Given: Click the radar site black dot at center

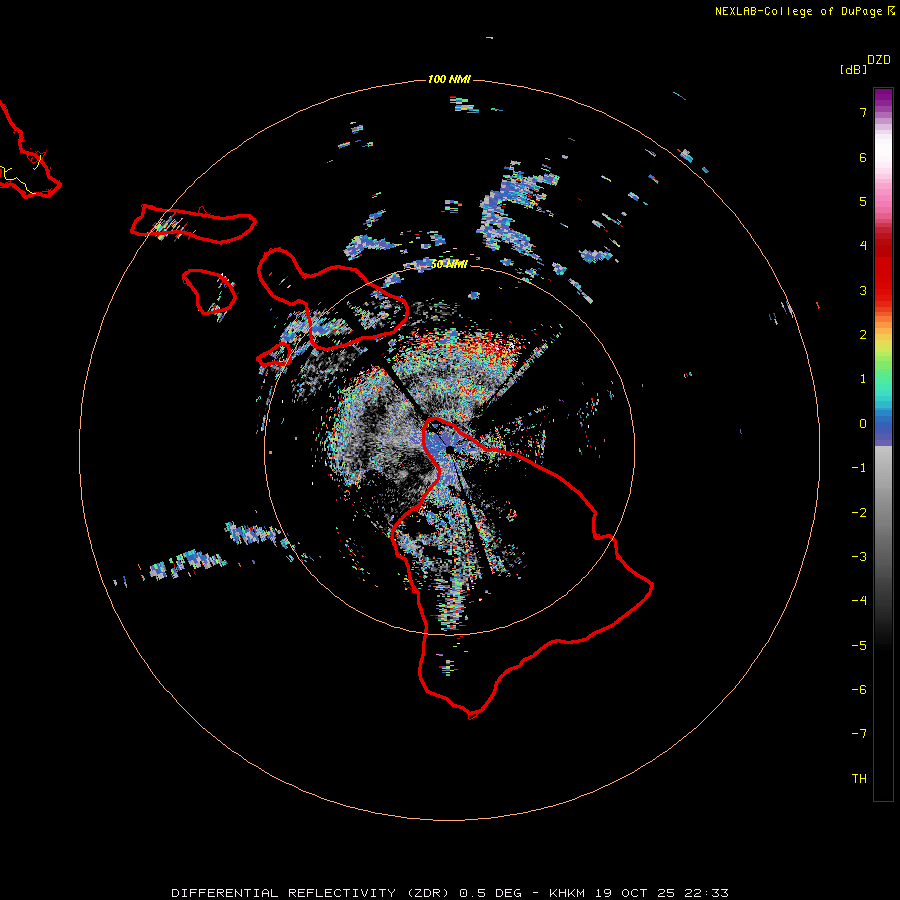Looking at the screenshot, I should tap(449, 449).
